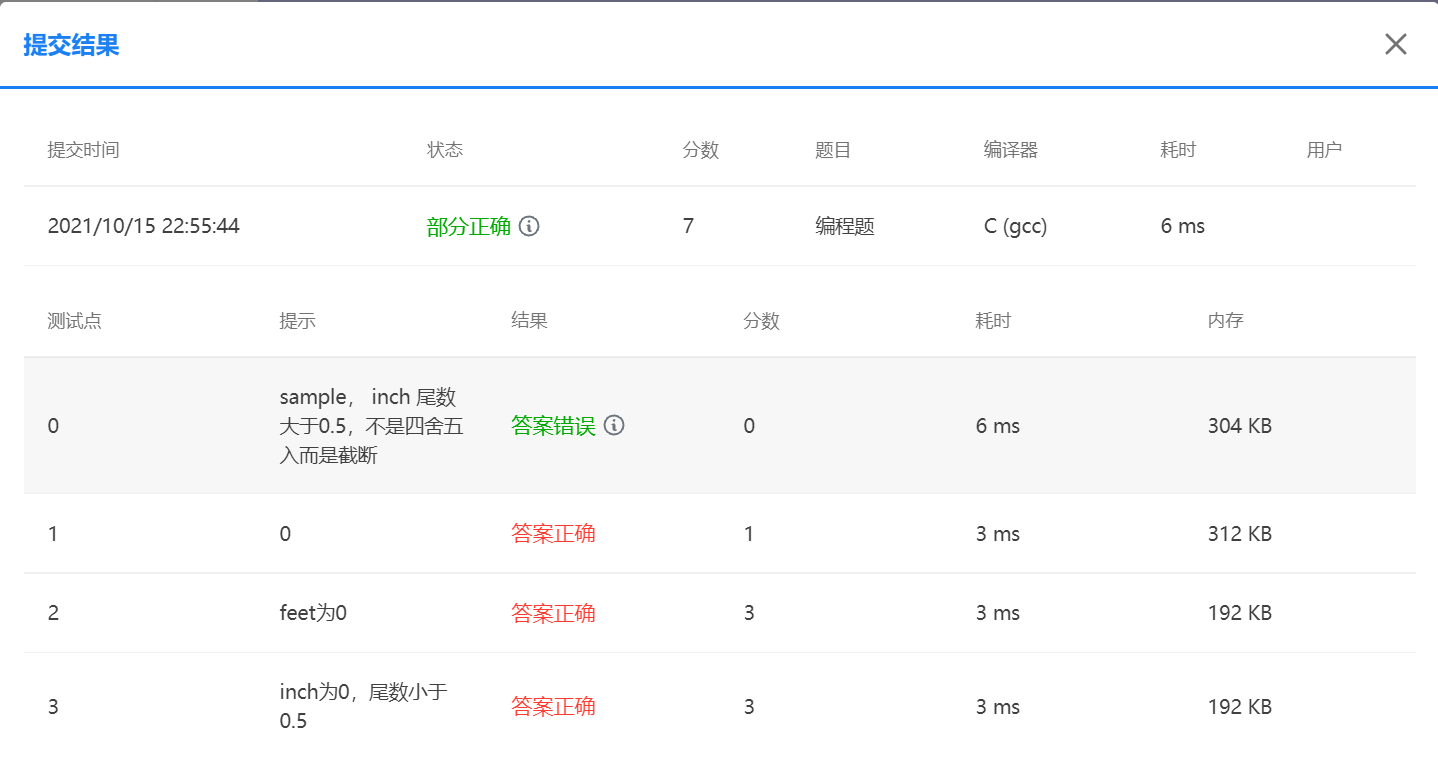Click 答案正确 result in test point 1 row
The image size is (1438, 757).
pos(553,533)
